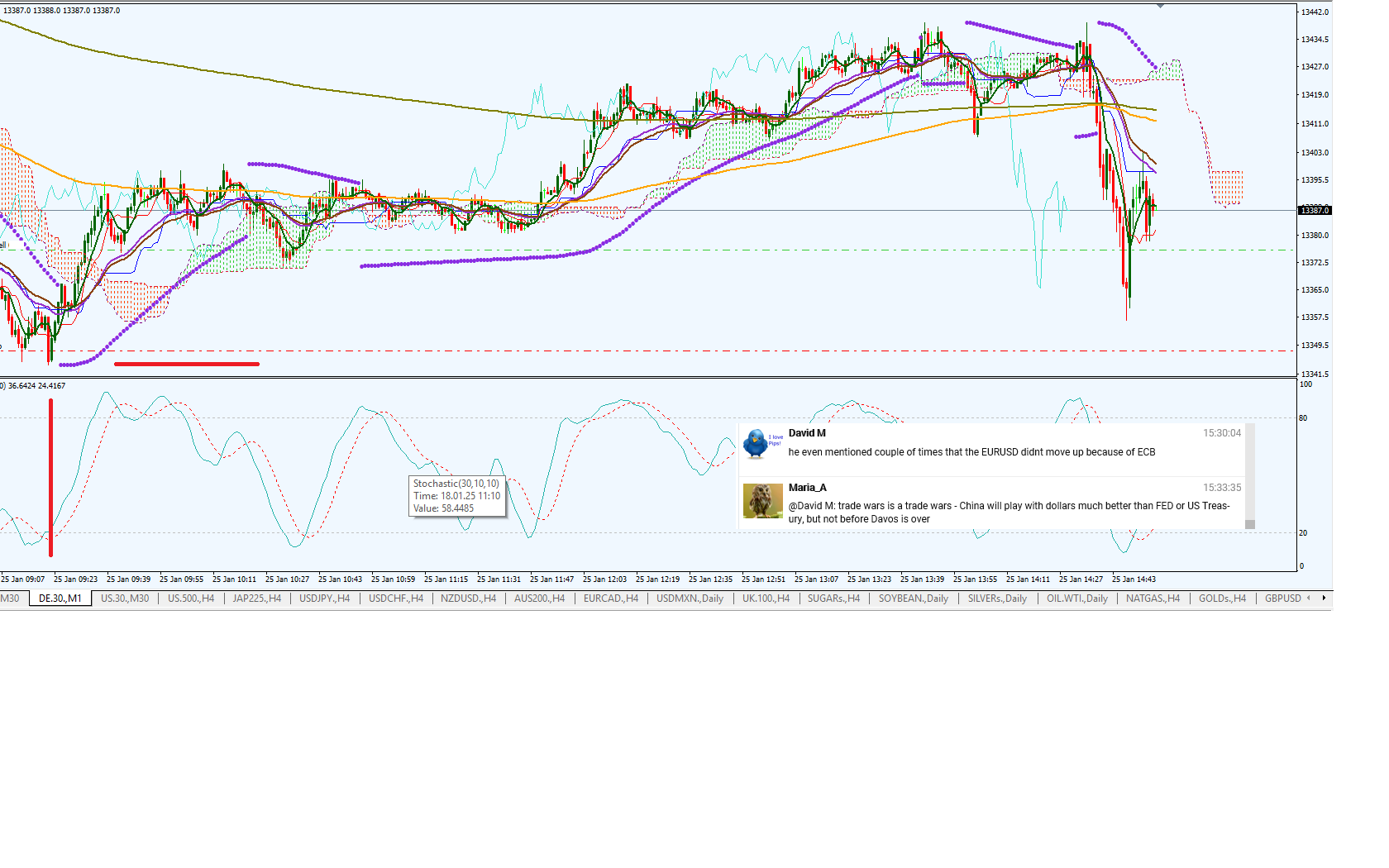Click the 25 Jan 14:43 time axis label
This screenshot has height=868, width=1389.
coord(1134,579)
